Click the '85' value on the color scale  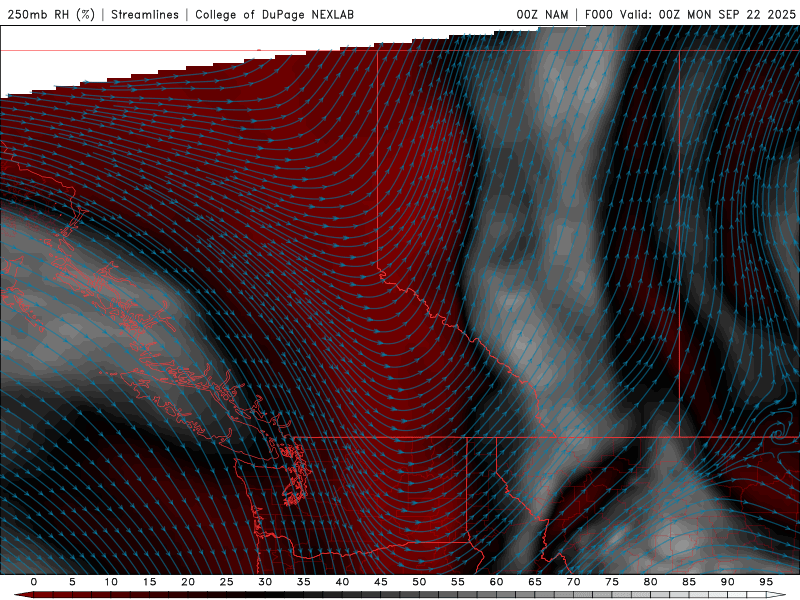click(689, 582)
